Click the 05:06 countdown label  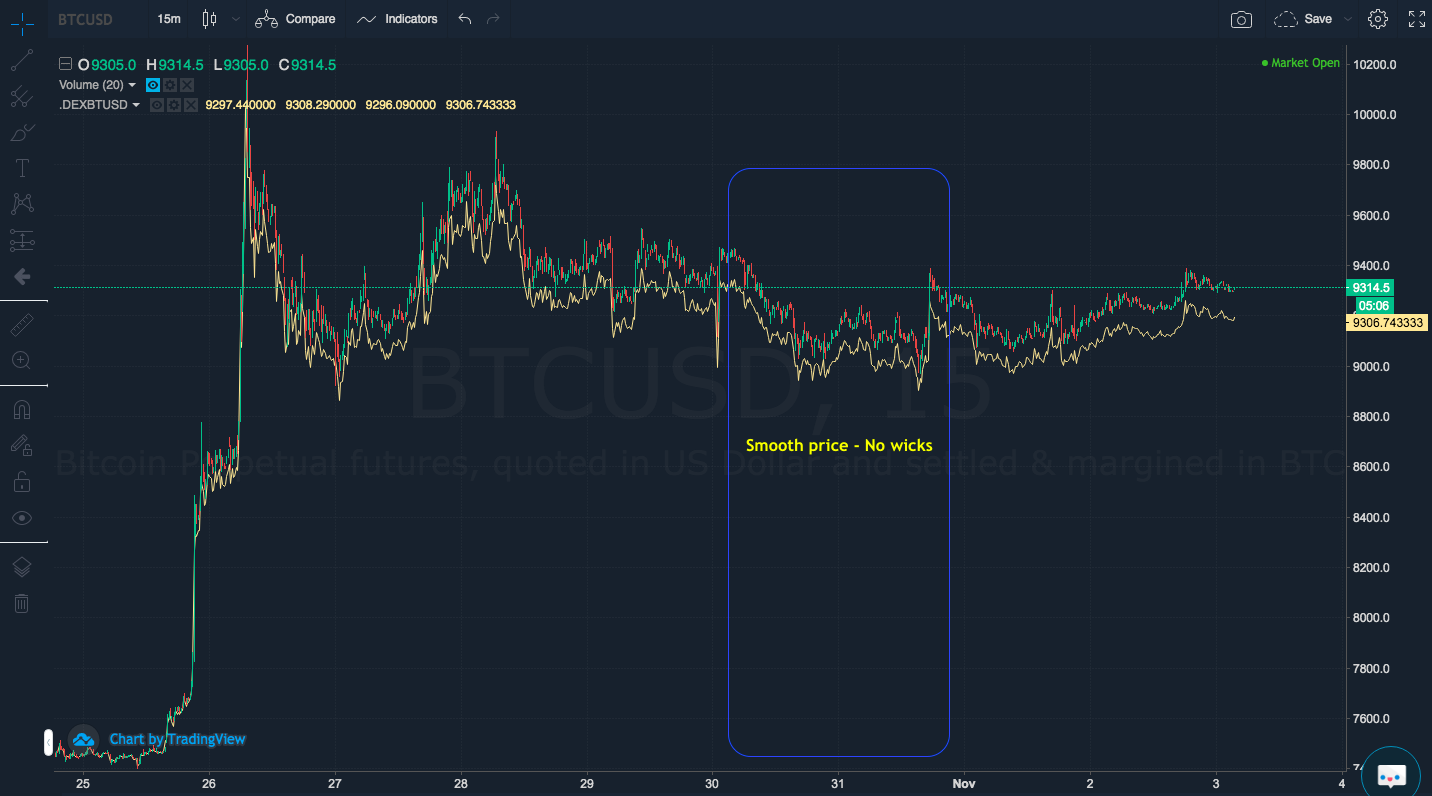(1374, 306)
